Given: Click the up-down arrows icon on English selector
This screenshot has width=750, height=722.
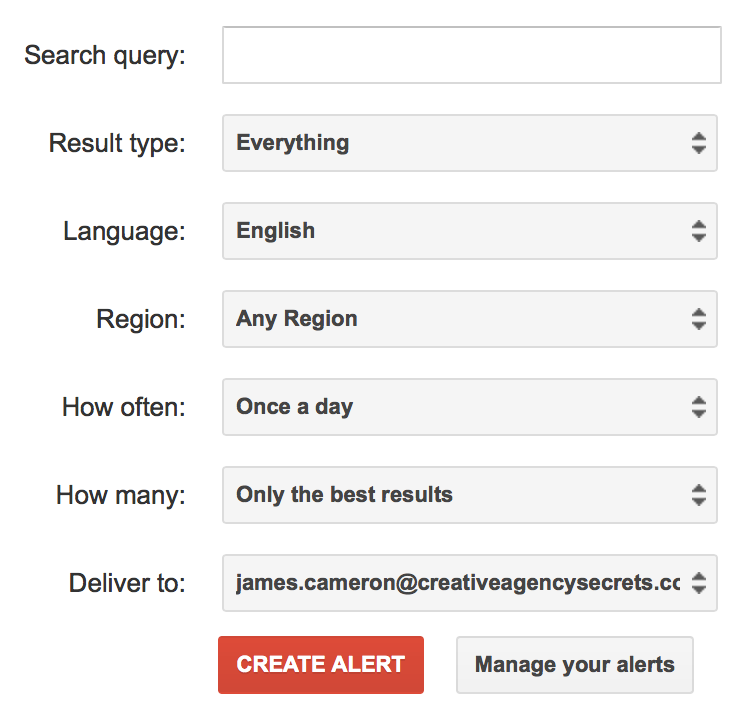Looking at the screenshot, I should pos(699,231).
